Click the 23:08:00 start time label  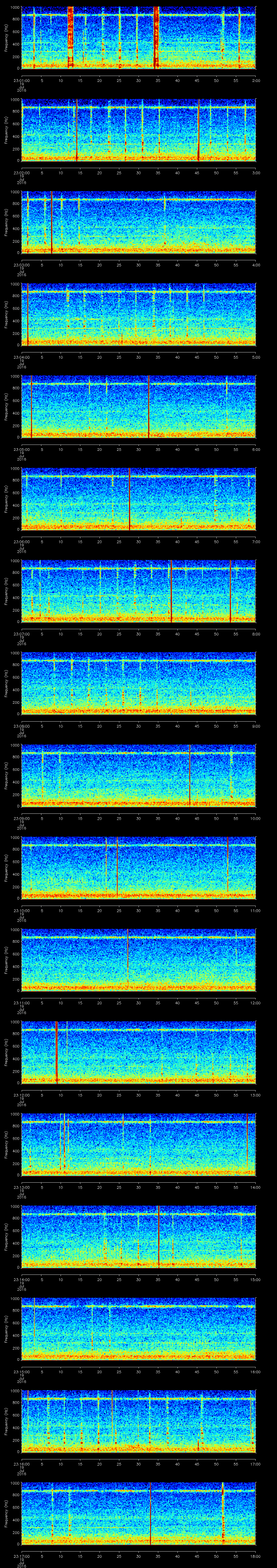(x=21, y=727)
